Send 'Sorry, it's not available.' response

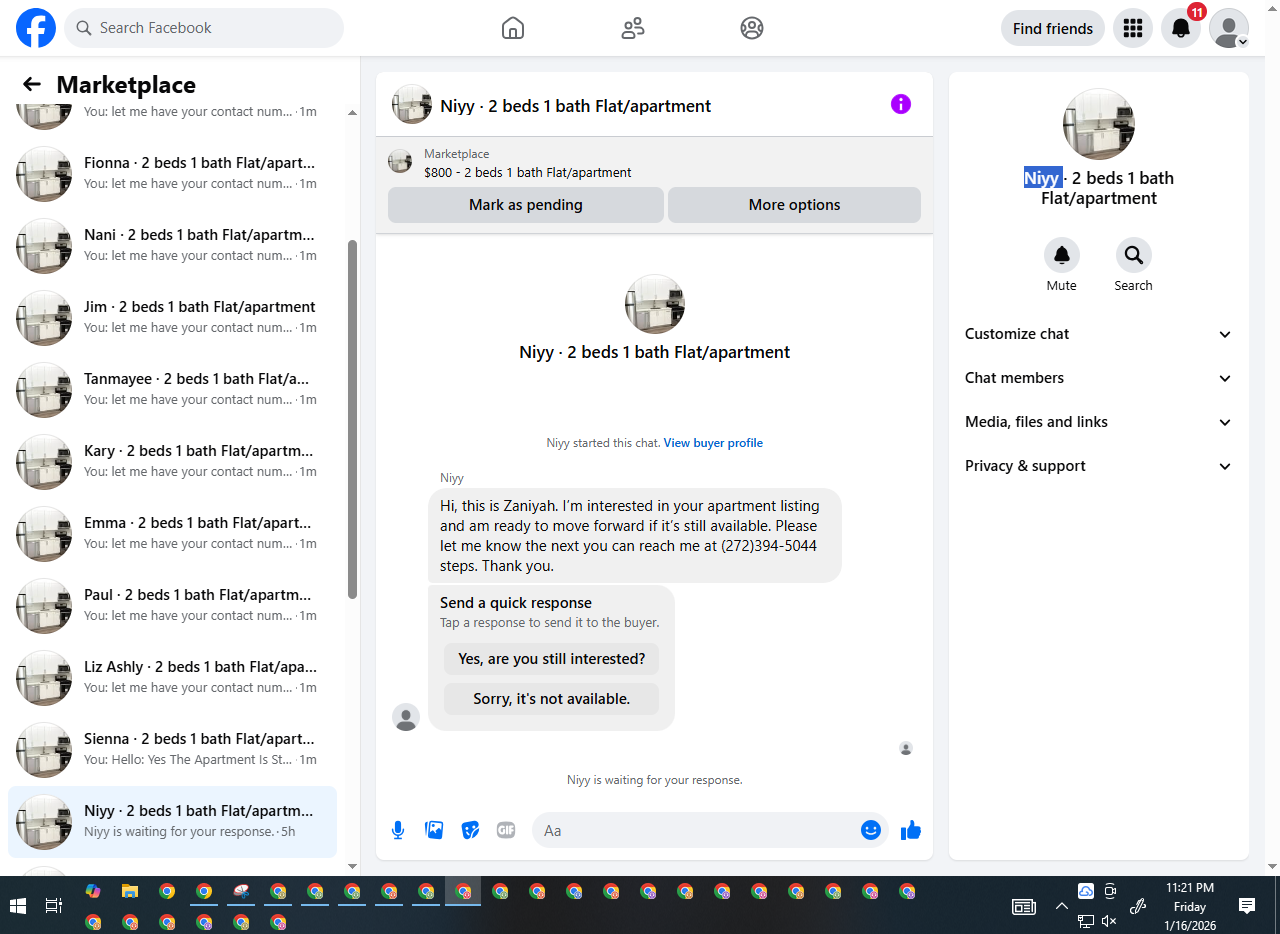pos(552,699)
